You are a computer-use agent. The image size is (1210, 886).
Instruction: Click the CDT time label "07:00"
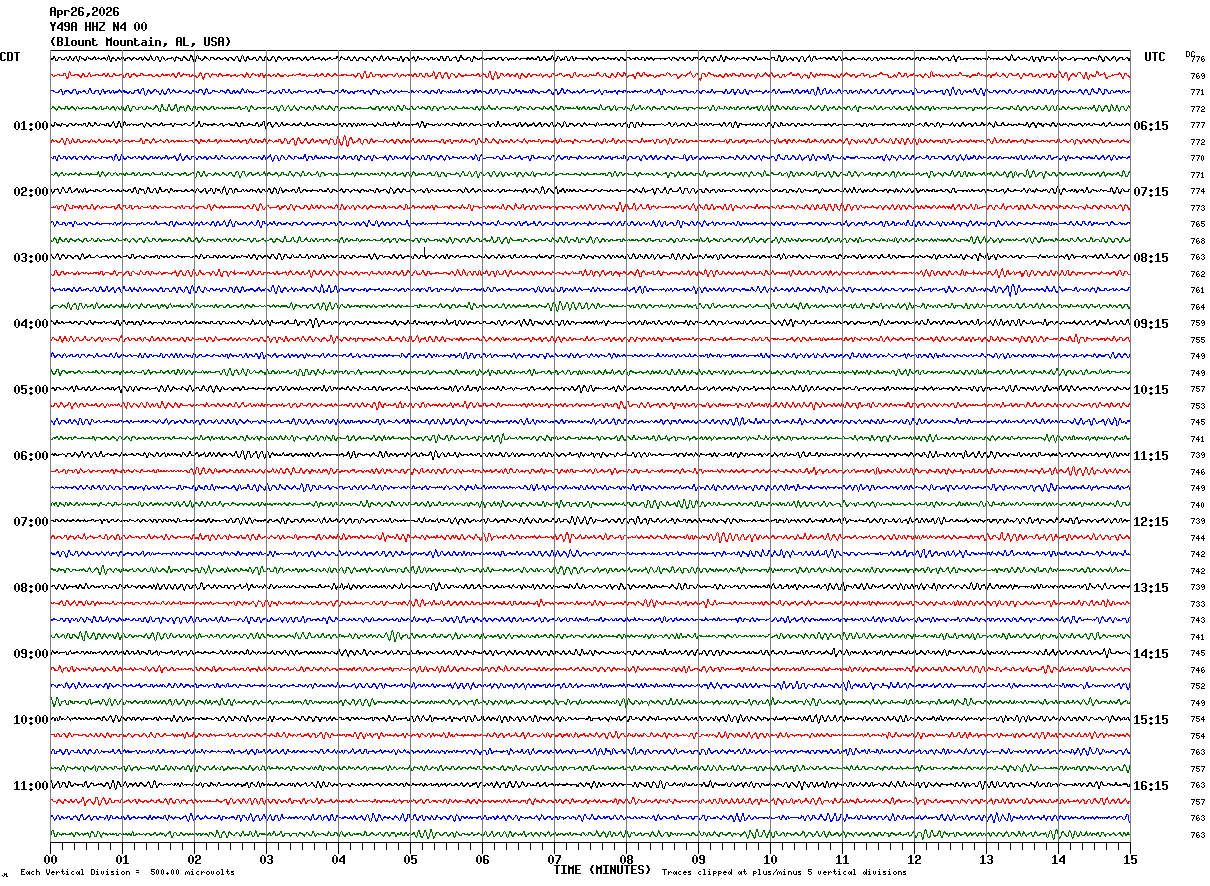point(31,522)
